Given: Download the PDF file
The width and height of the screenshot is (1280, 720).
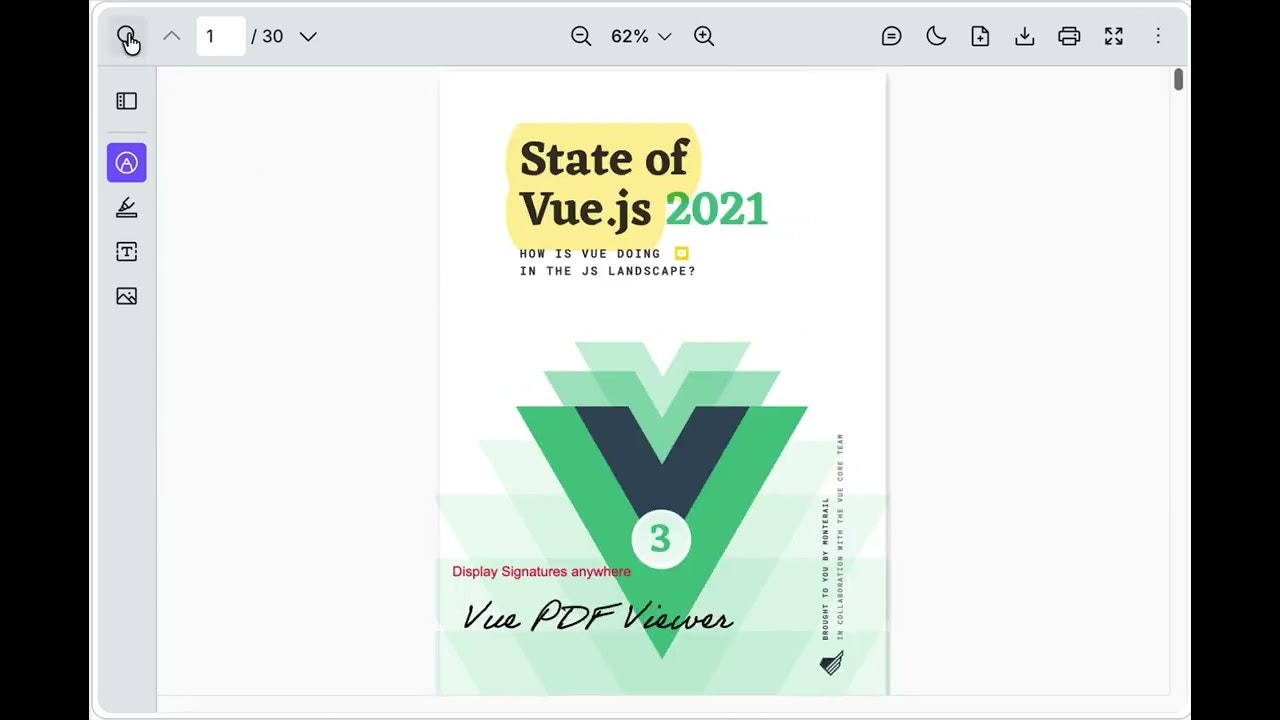Looking at the screenshot, I should [x=1024, y=36].
